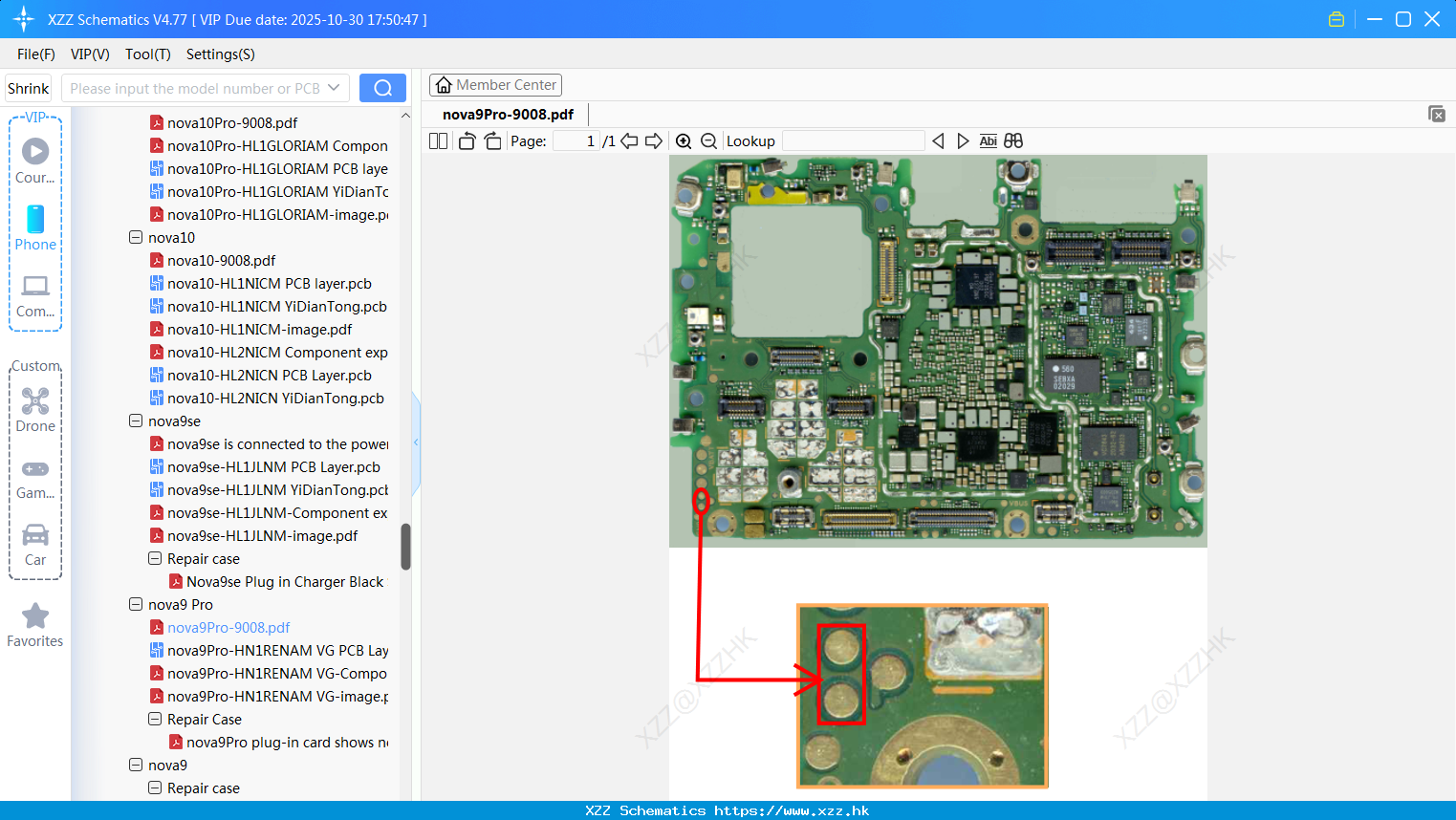Select the Computer sidebar category
The height and width of the screenshot is (820, 1456).
tap(35, 296)
